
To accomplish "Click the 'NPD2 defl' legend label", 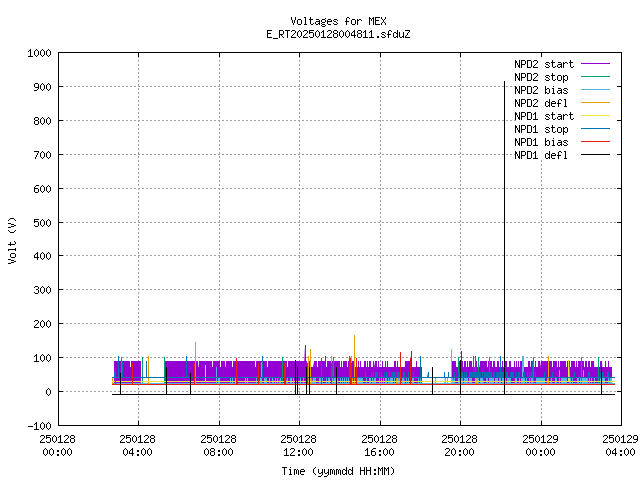I will (541, 103).
